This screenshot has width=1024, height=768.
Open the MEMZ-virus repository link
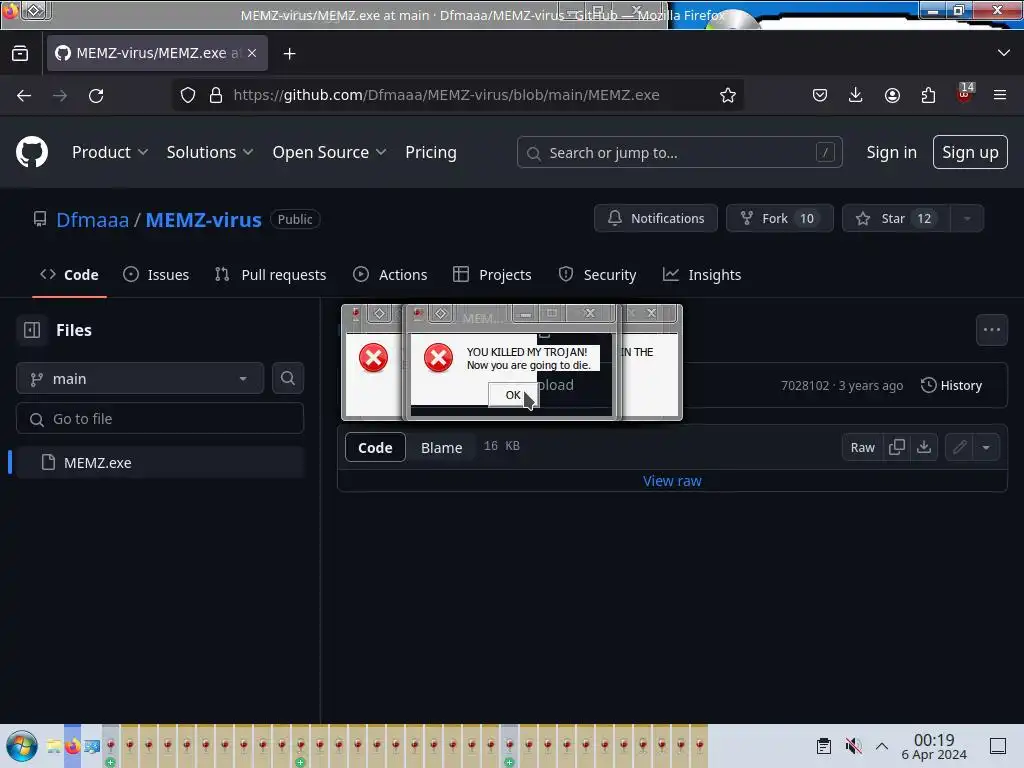[x=203, y=220]
